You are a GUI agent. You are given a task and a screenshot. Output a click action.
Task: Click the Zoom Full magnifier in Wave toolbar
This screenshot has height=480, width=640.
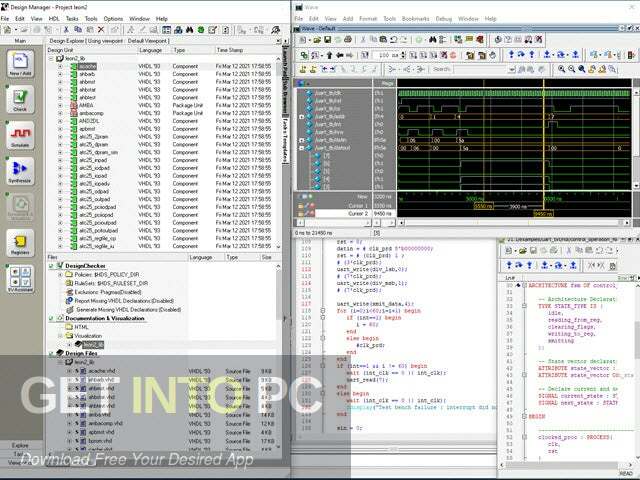[582, 69]
